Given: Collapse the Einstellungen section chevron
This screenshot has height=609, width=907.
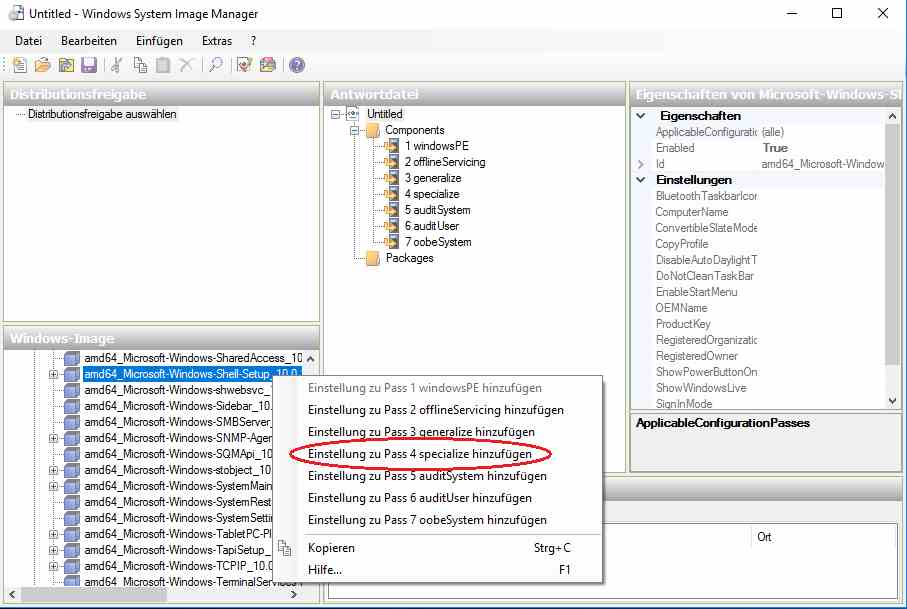Looking at the screenshot, I should [641, 180].
